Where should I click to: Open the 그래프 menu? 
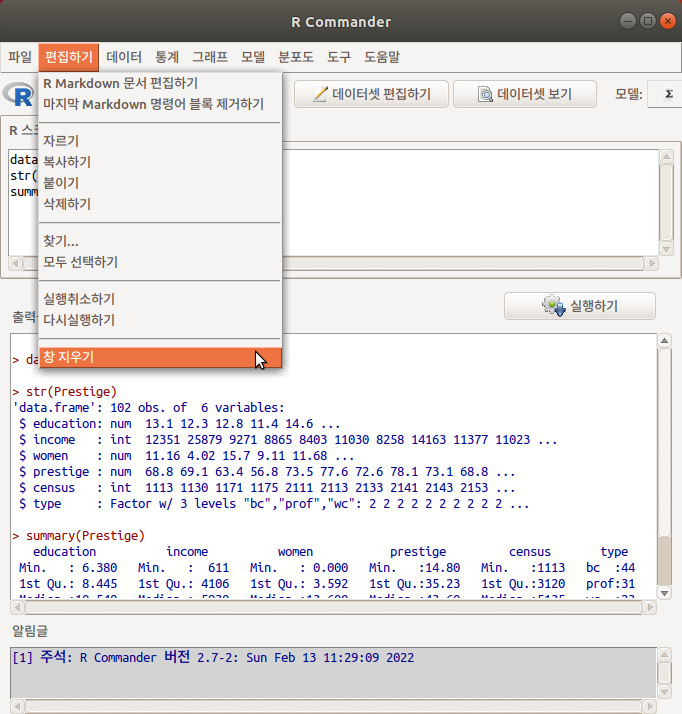click(210, 57)
